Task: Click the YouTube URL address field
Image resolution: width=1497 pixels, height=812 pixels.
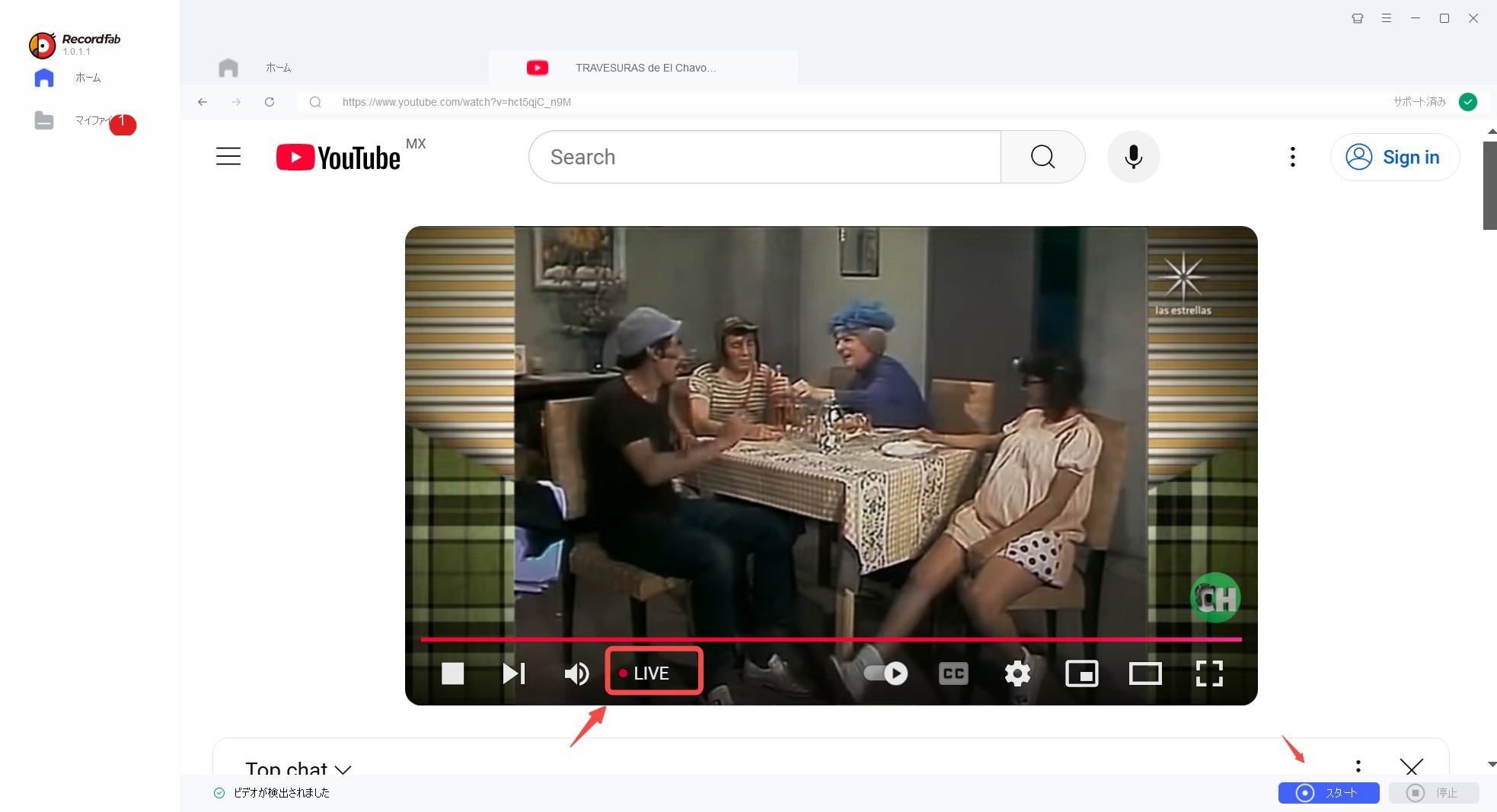Action: click(x=838, y=102)
